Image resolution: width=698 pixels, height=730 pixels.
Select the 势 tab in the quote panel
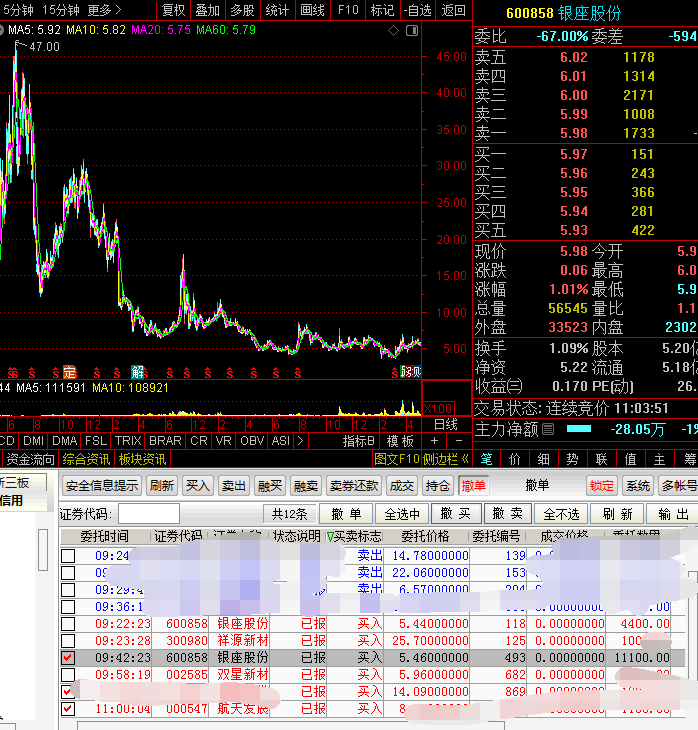tap(572, 460)
